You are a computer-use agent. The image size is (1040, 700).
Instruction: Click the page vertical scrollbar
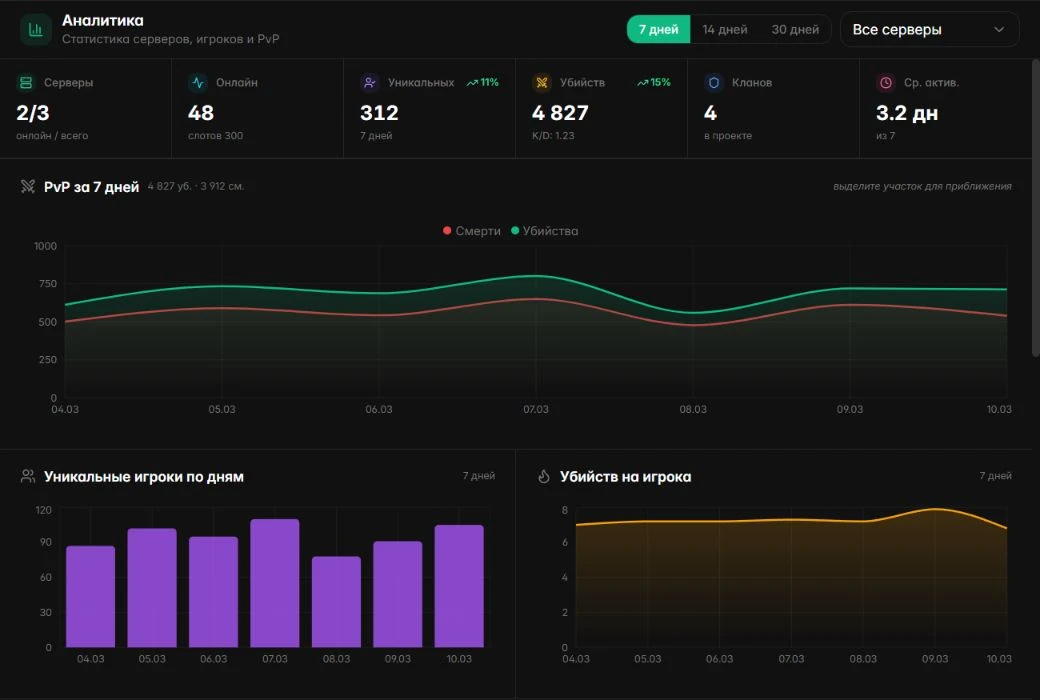(x=1035, y=208)
